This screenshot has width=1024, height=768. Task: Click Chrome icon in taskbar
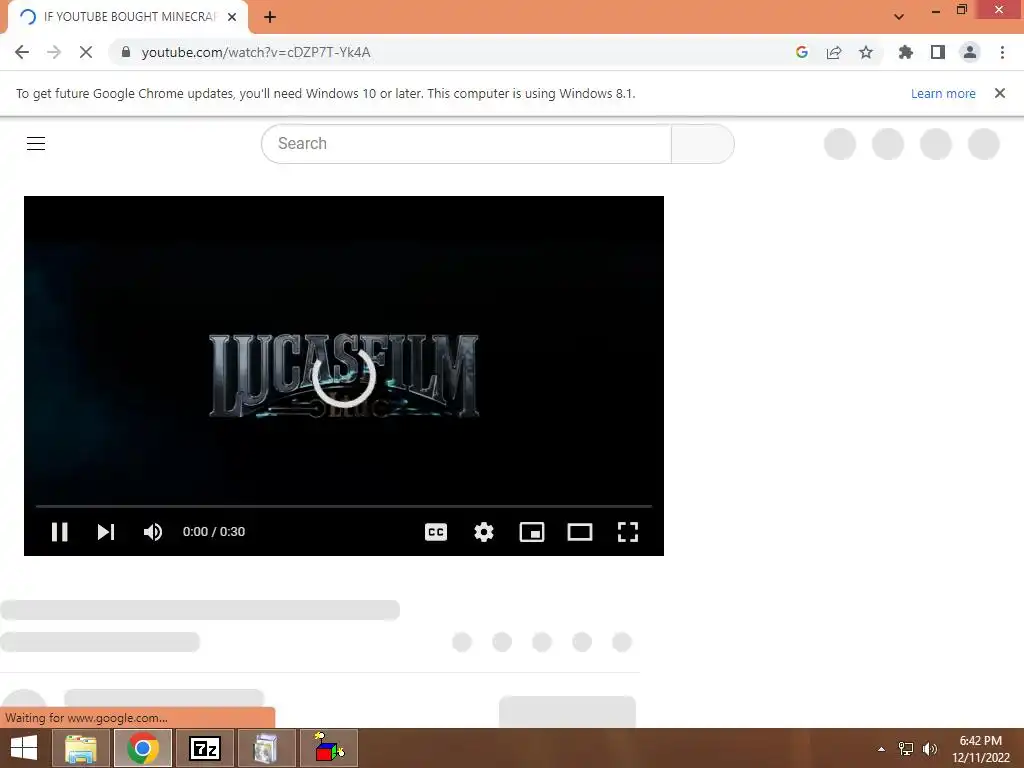pyautogui.click(x=143, y=748)
